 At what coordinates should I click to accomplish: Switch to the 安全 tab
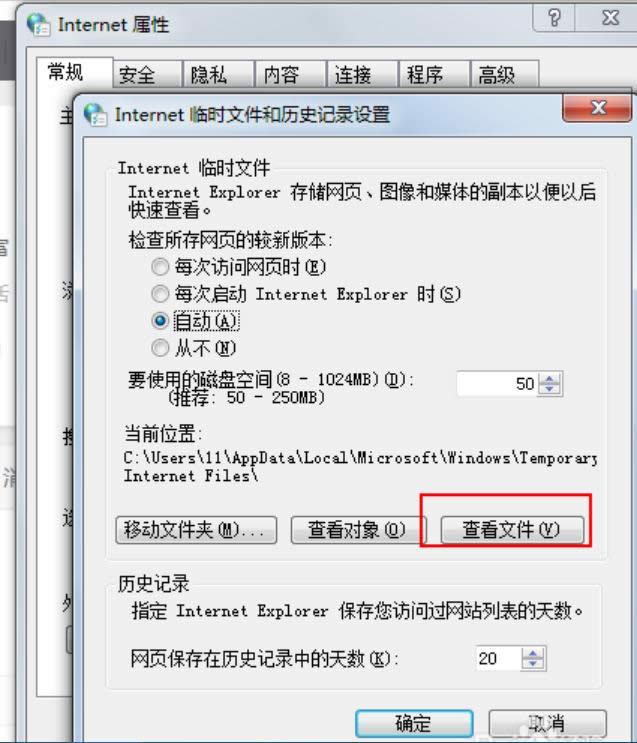[147, 74]
